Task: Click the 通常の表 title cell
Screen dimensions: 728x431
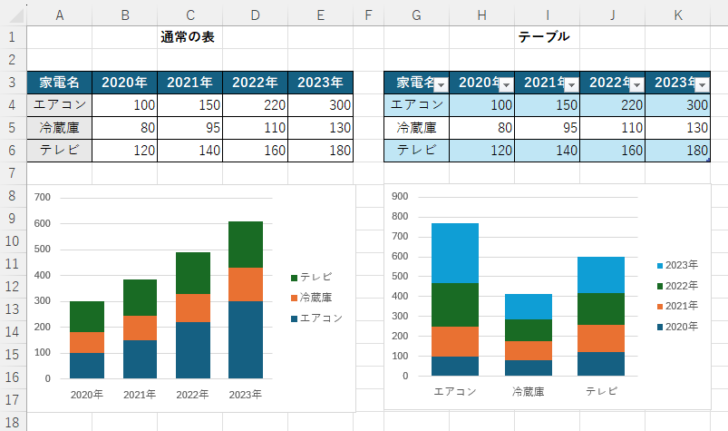Action: 189,37
